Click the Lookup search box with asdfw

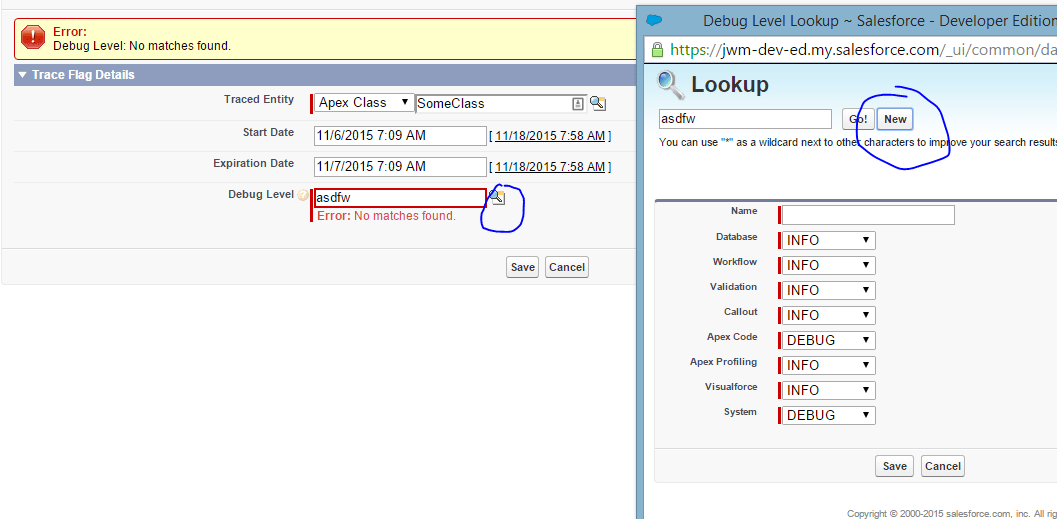click(746, 119)
